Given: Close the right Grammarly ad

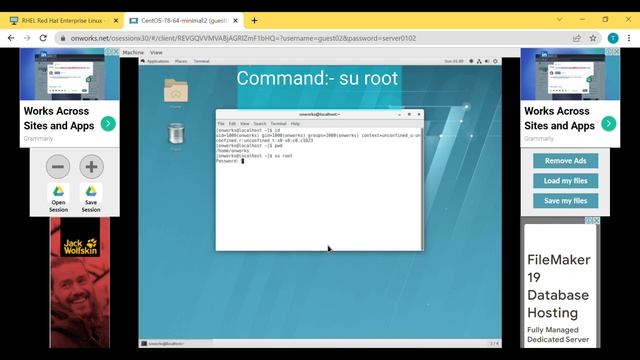Looking at the screenshot, I should click(616, 51).
